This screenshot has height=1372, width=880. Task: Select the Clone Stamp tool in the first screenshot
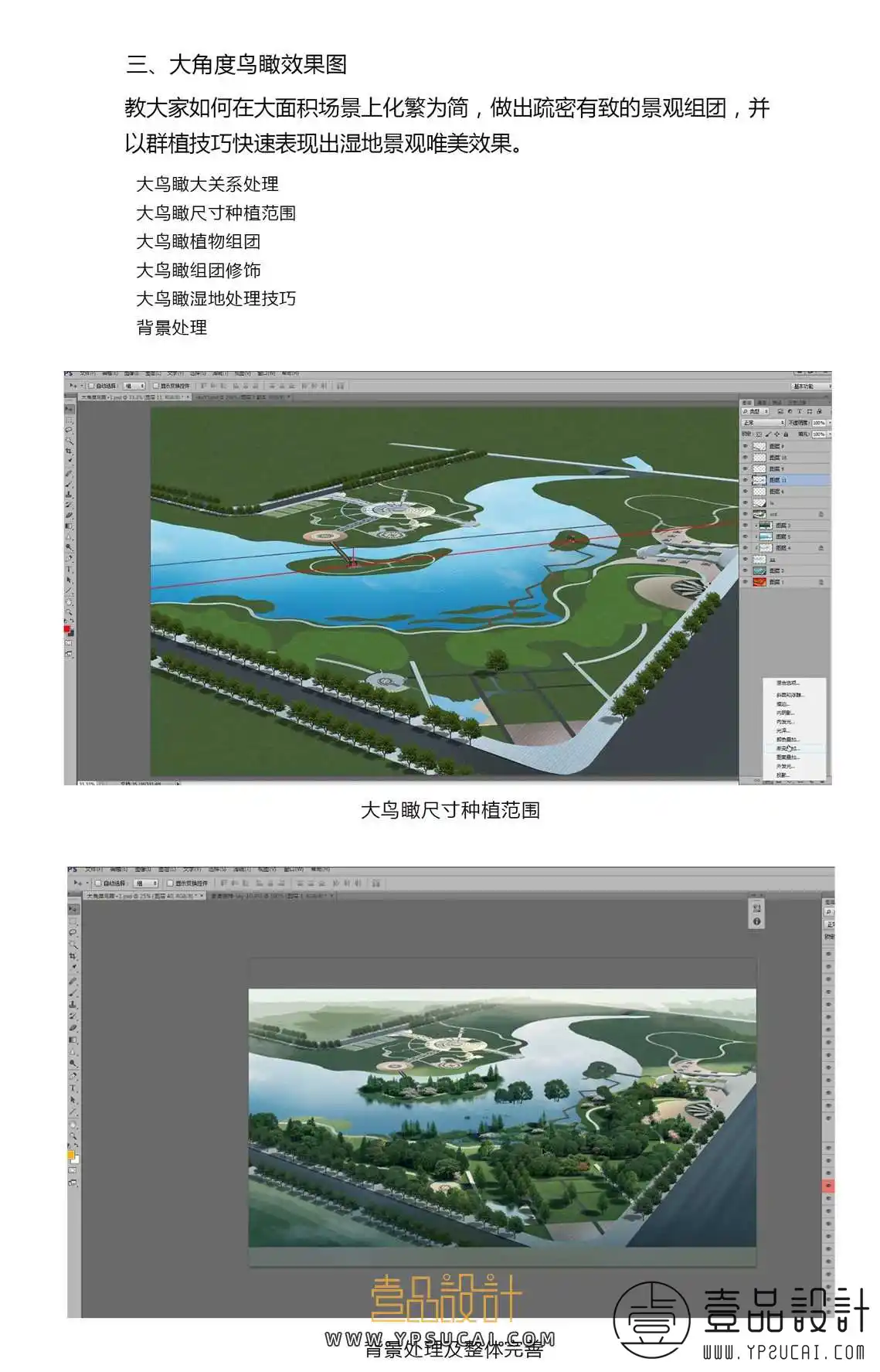69,495
